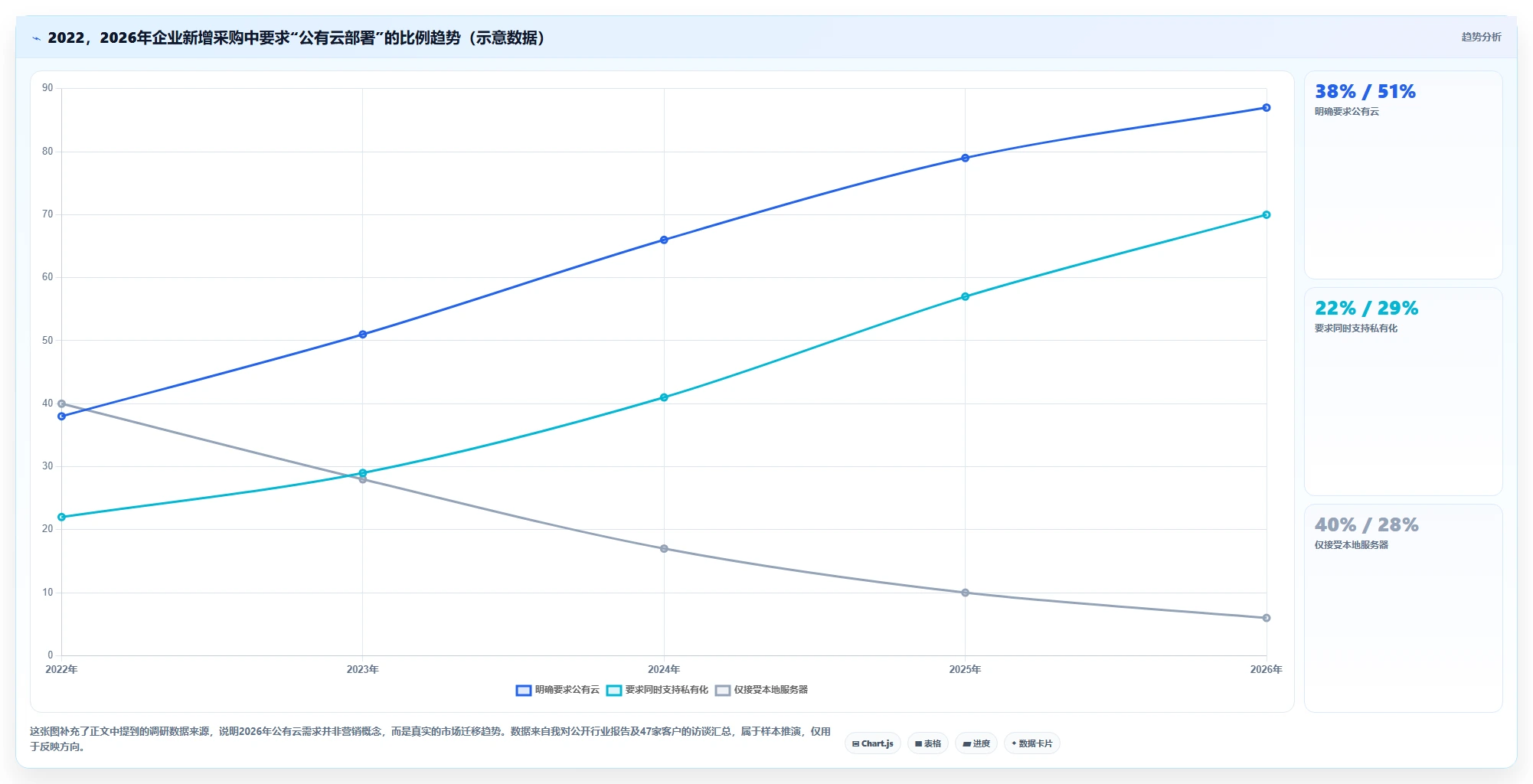Click the 10 y-axis tick label
Image resolution: width=1533 pixels, height=784 pixels.
(x=47, y=593)
